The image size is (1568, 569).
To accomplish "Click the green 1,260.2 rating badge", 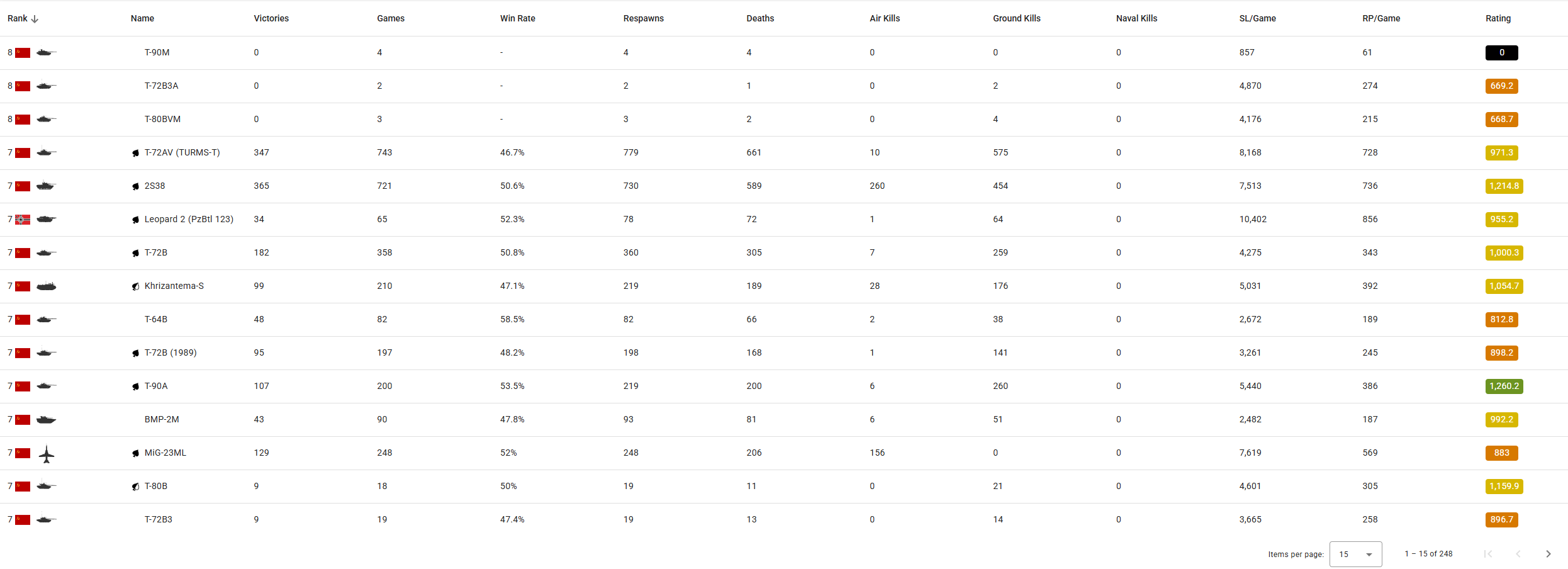I will point(1504,386).
